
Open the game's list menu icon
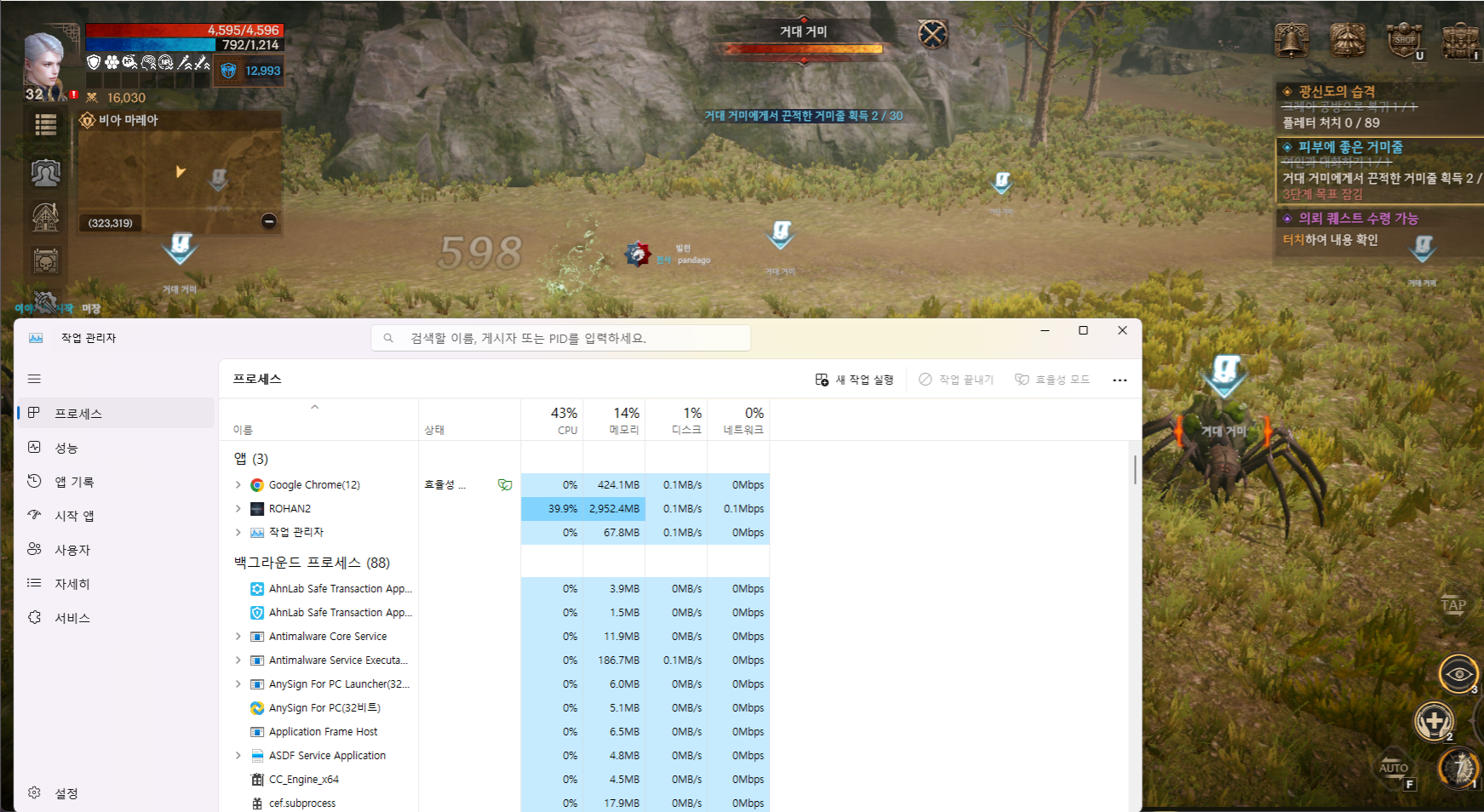tap(46, 125)
